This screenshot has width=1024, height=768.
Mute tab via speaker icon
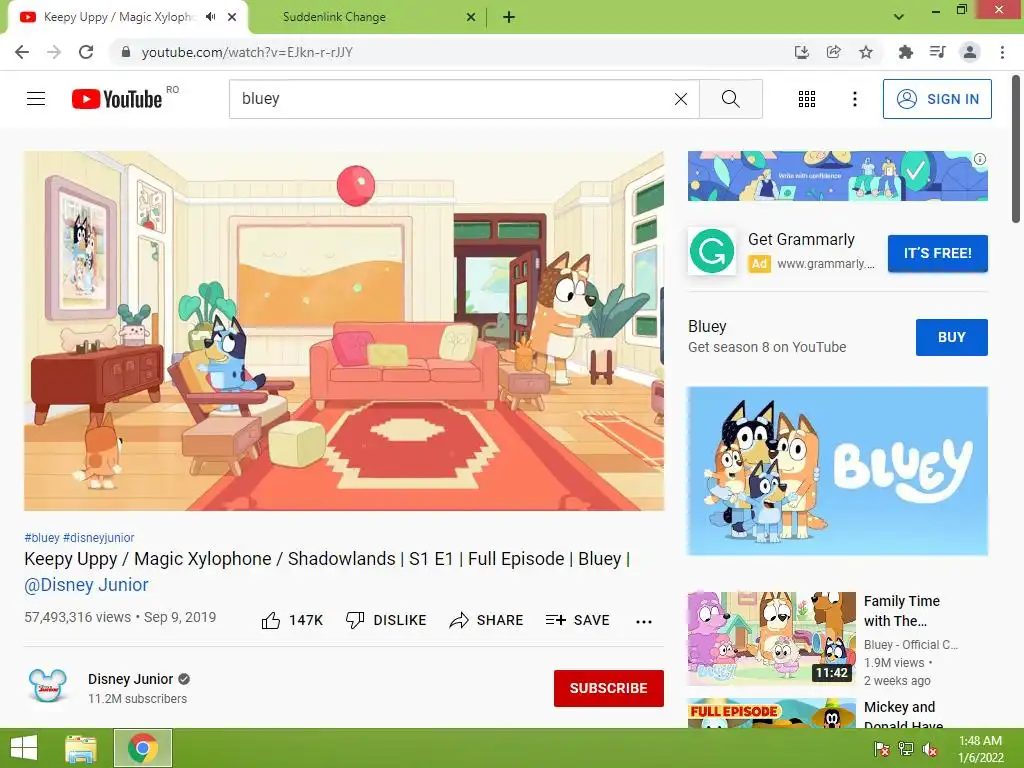pos(210,17)
